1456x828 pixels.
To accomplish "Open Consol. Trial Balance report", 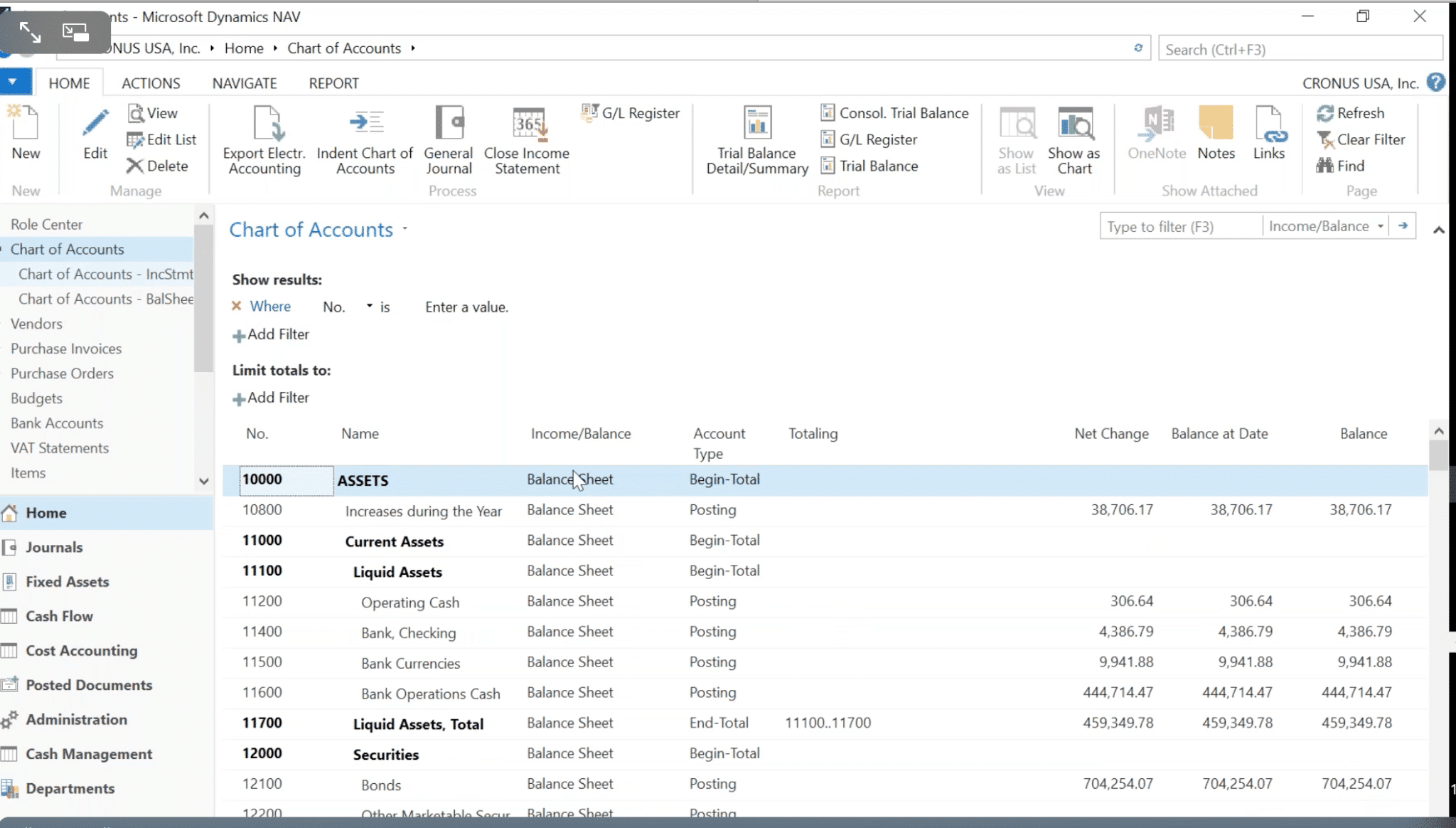I will click(x=894, y=113).
